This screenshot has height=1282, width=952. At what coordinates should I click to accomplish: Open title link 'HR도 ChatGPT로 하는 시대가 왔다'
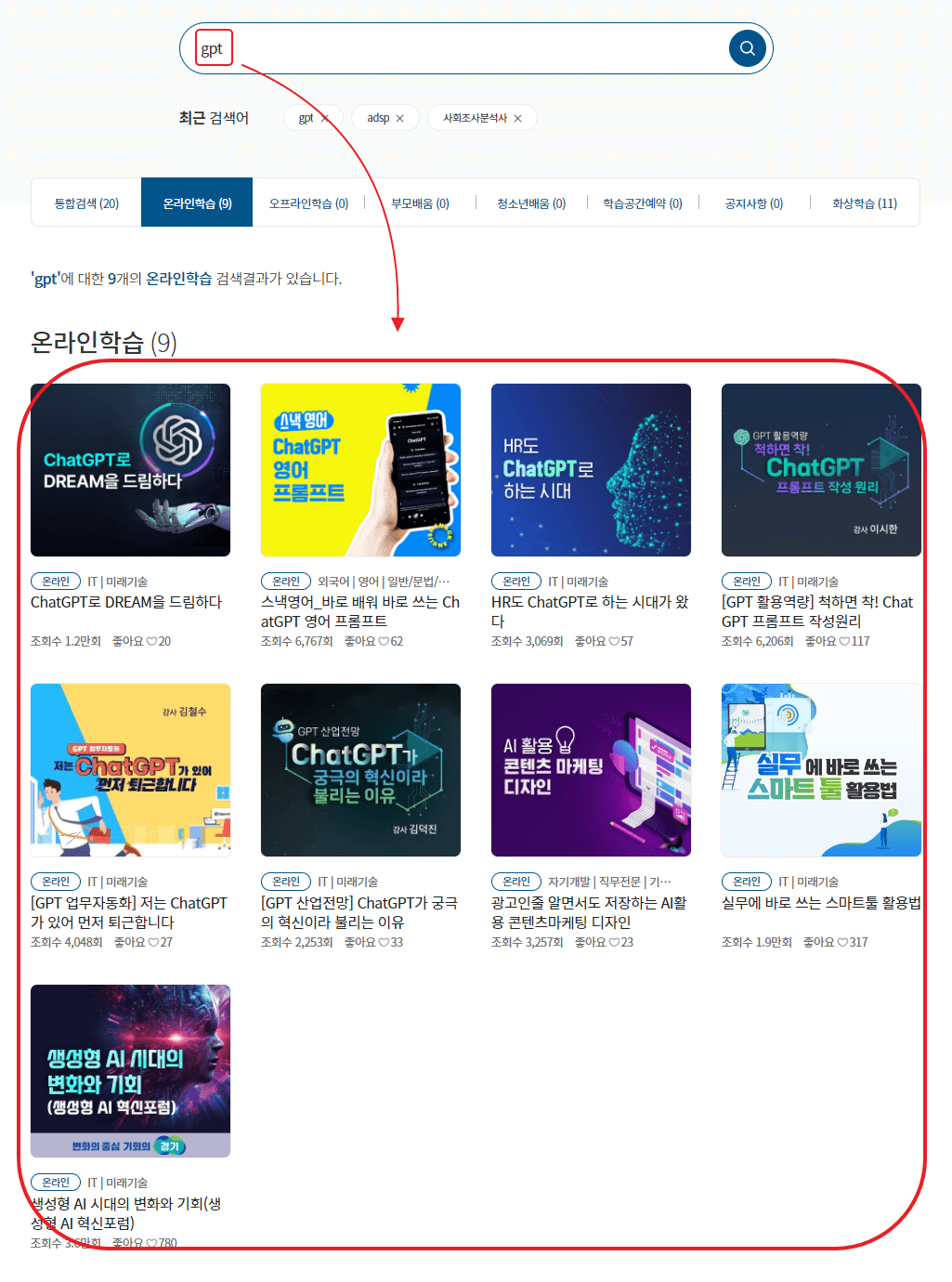pos(591,611)
